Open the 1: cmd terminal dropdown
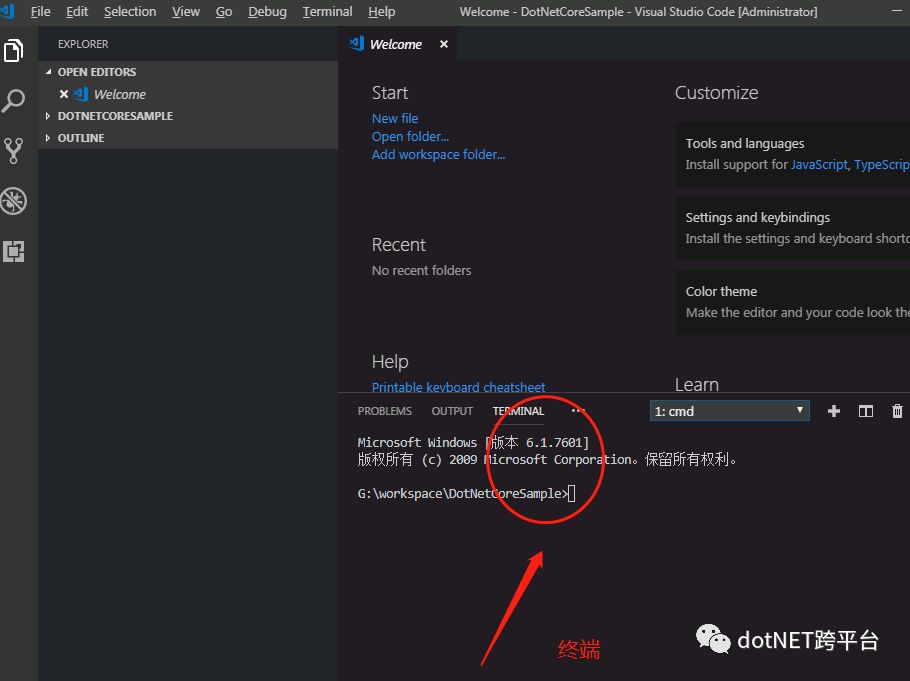The height and width of the screenshot is (681, 910). click(x=730, y=411)
